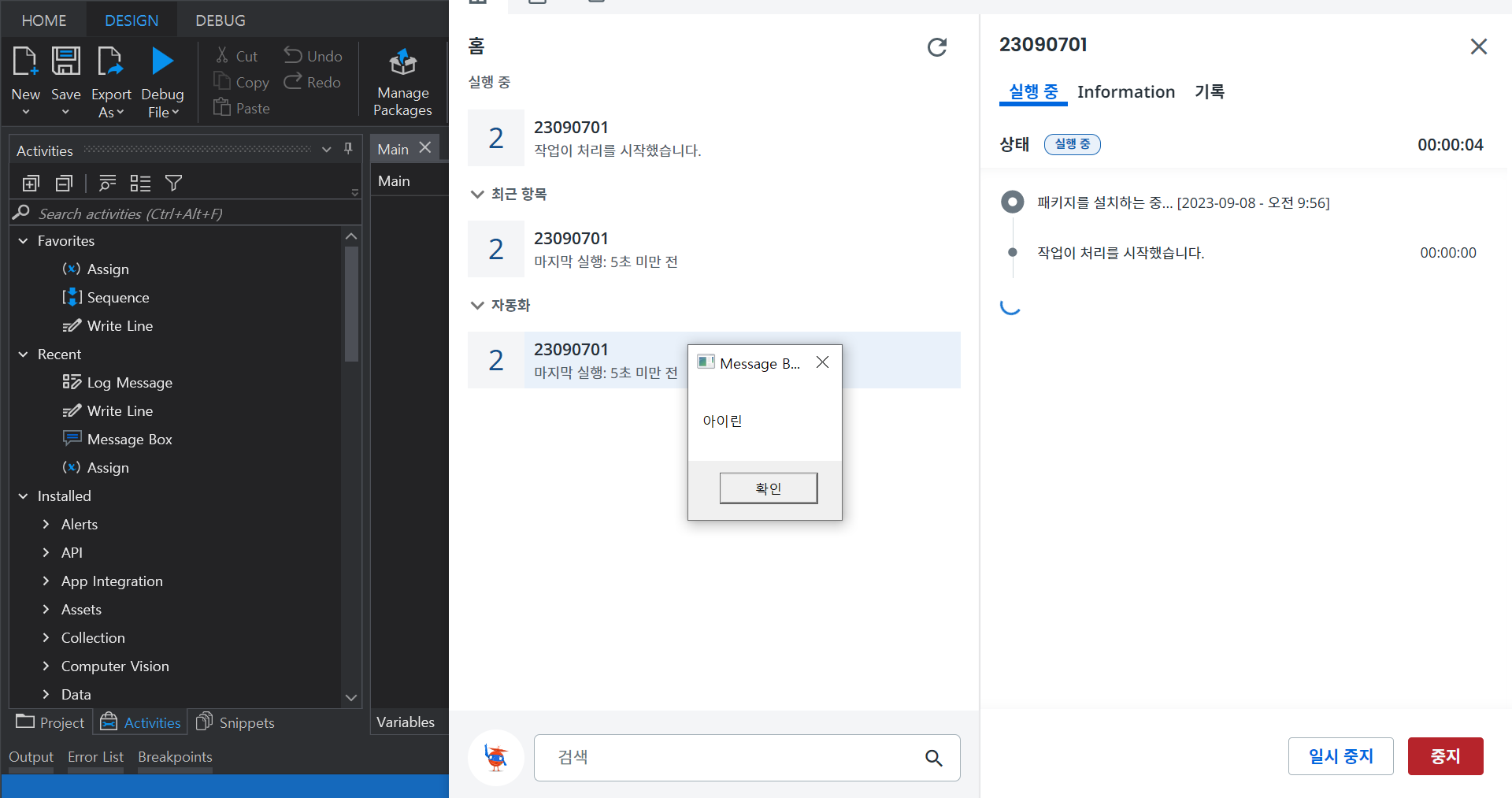Select Assign under Recent
This screenshot has width=1512, height=798.
(95, 468)
